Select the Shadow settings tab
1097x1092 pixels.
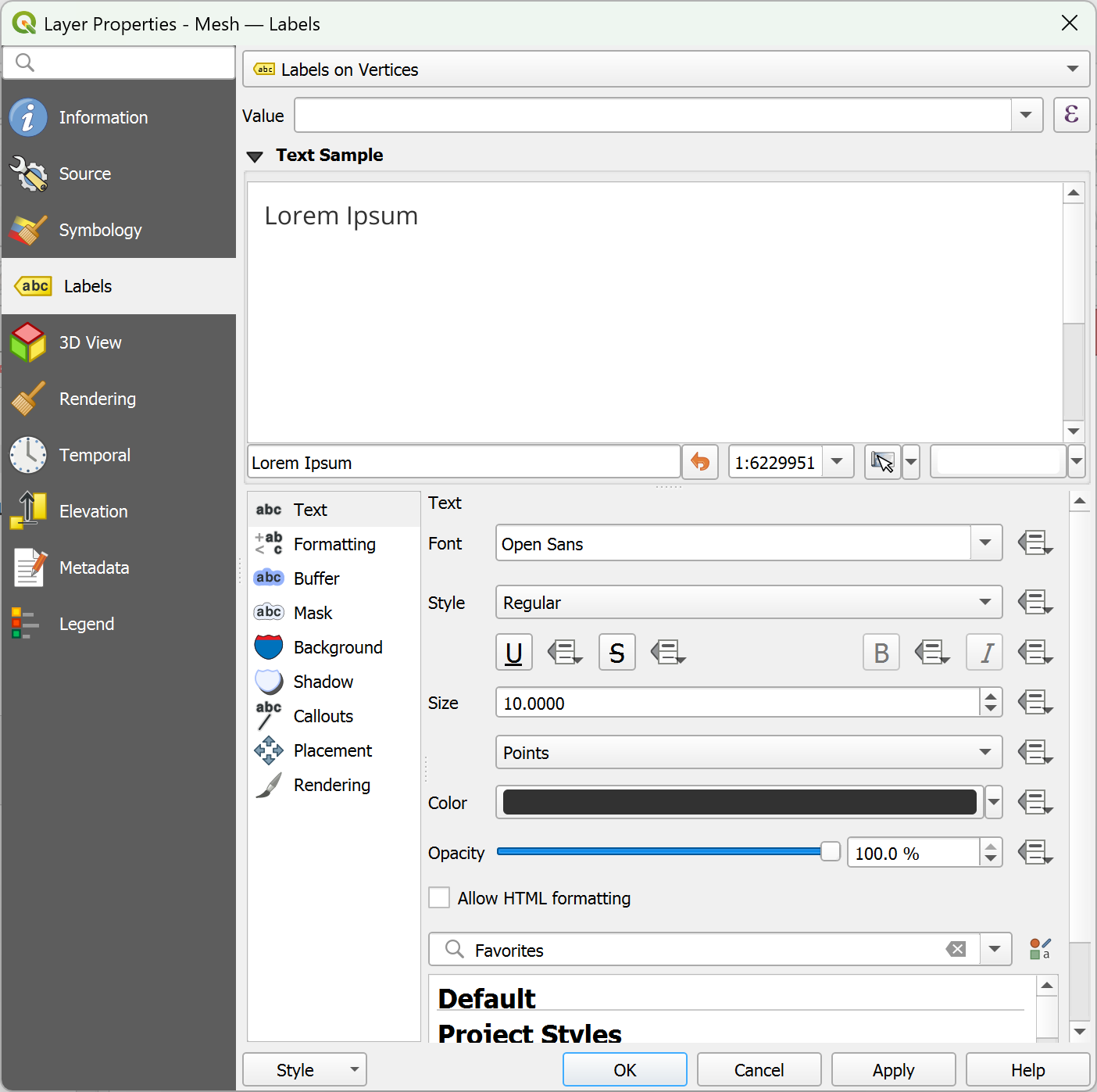click(x=334, y=682)
